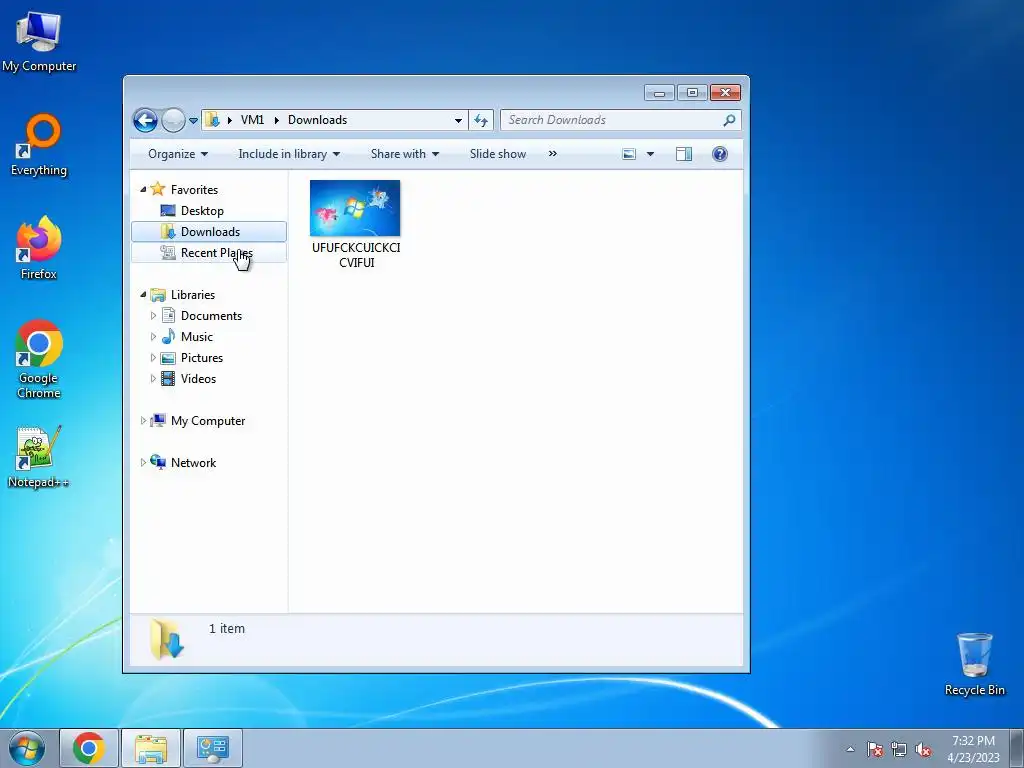Select the Notepad++ desktop shortcut
The height and width of the screenshot is (768, 1024).
pos(39,456)
